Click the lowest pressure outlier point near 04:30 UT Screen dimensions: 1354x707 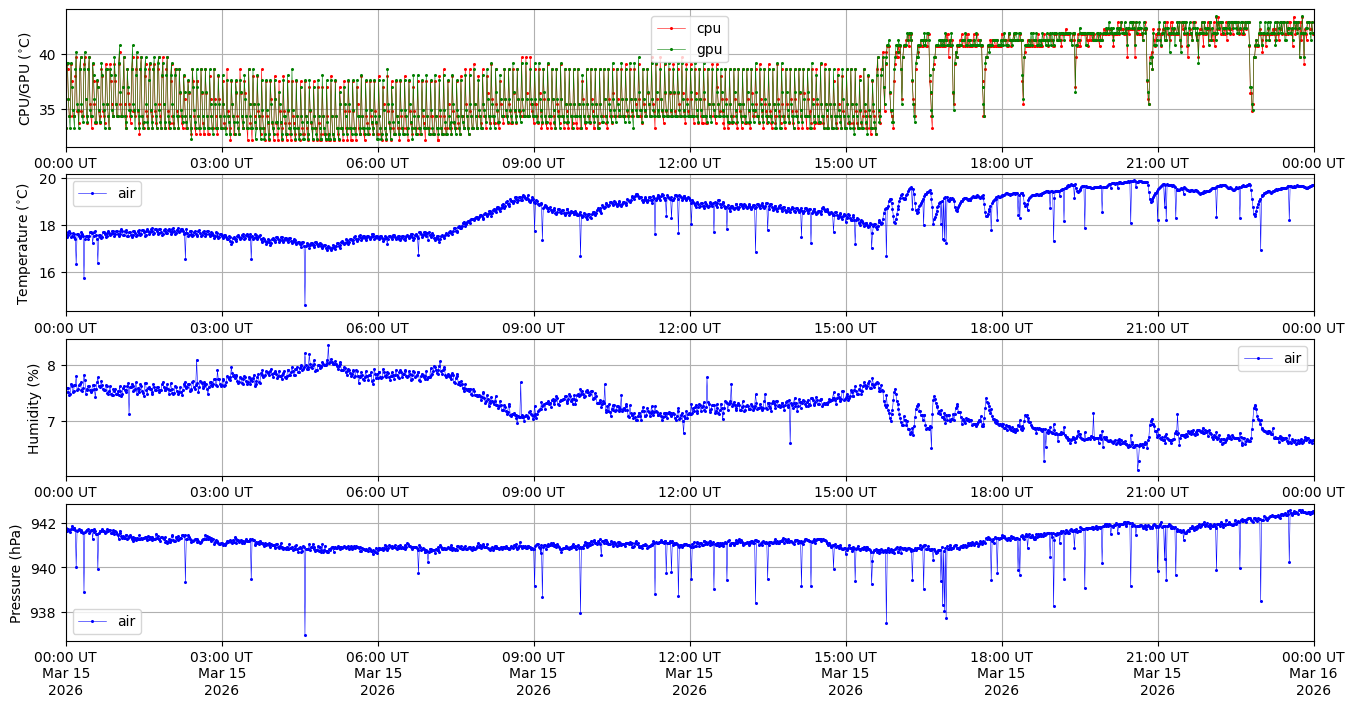(305, 635)
